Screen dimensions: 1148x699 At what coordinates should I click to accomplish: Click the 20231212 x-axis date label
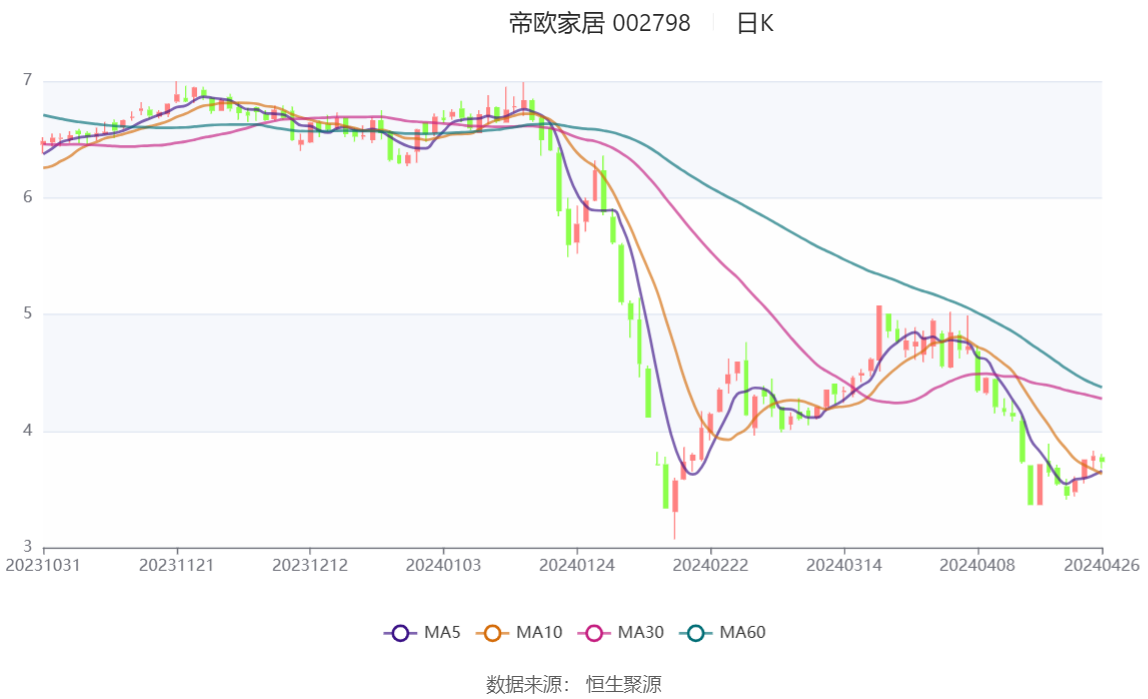click(310, 566)
